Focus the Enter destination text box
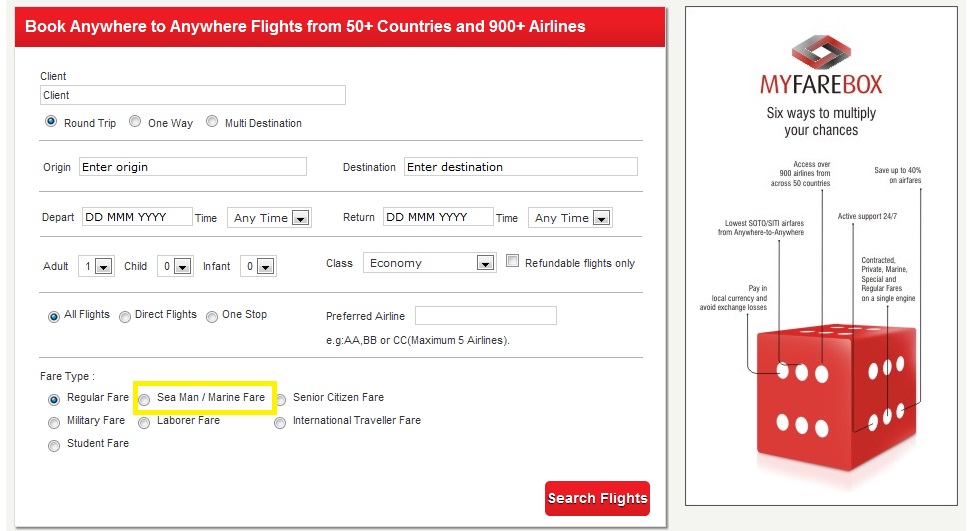971x531 pixels. [520, 167]
